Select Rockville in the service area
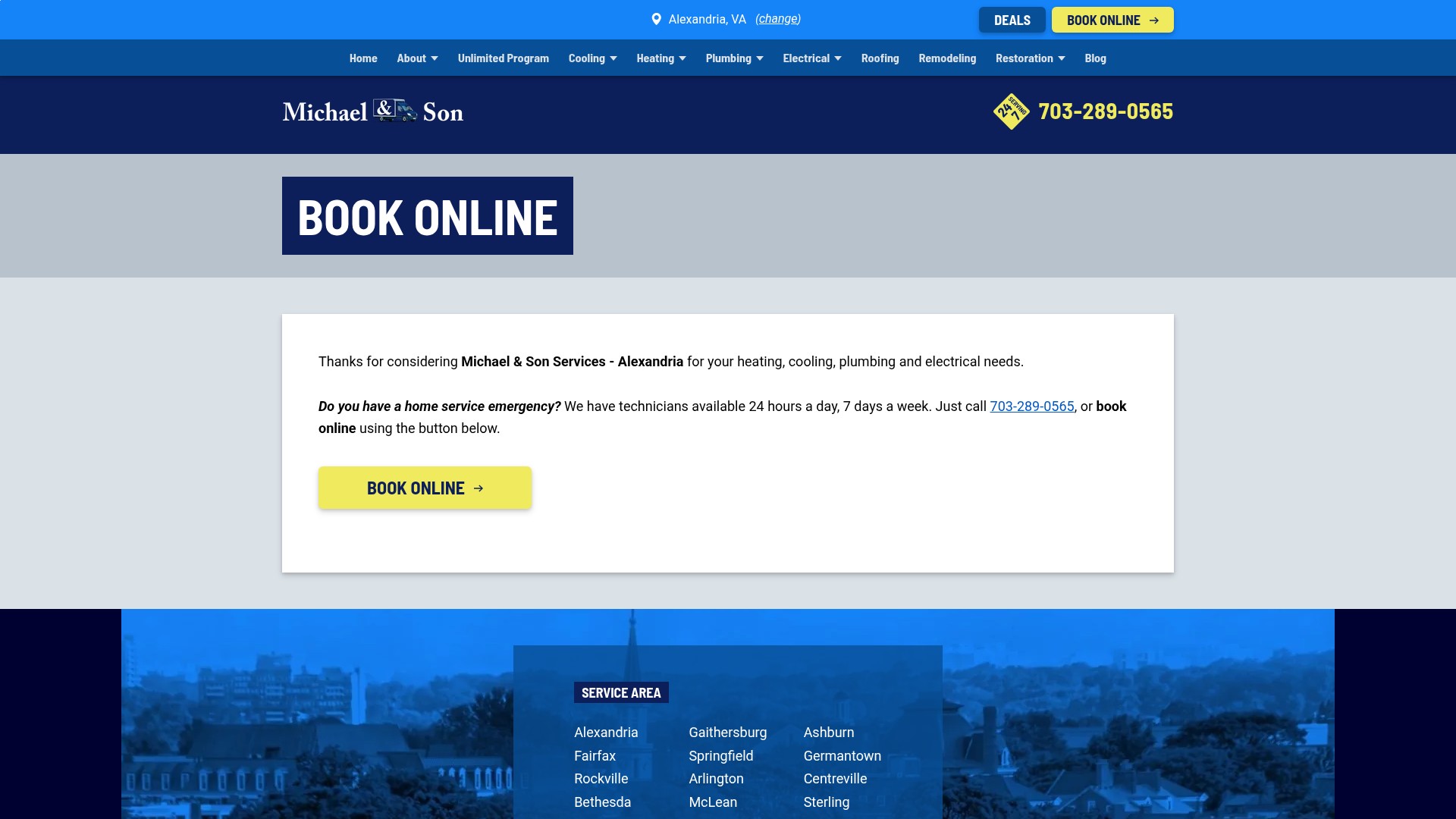Viewport: 1456px width, 819px height. (601, 779)
